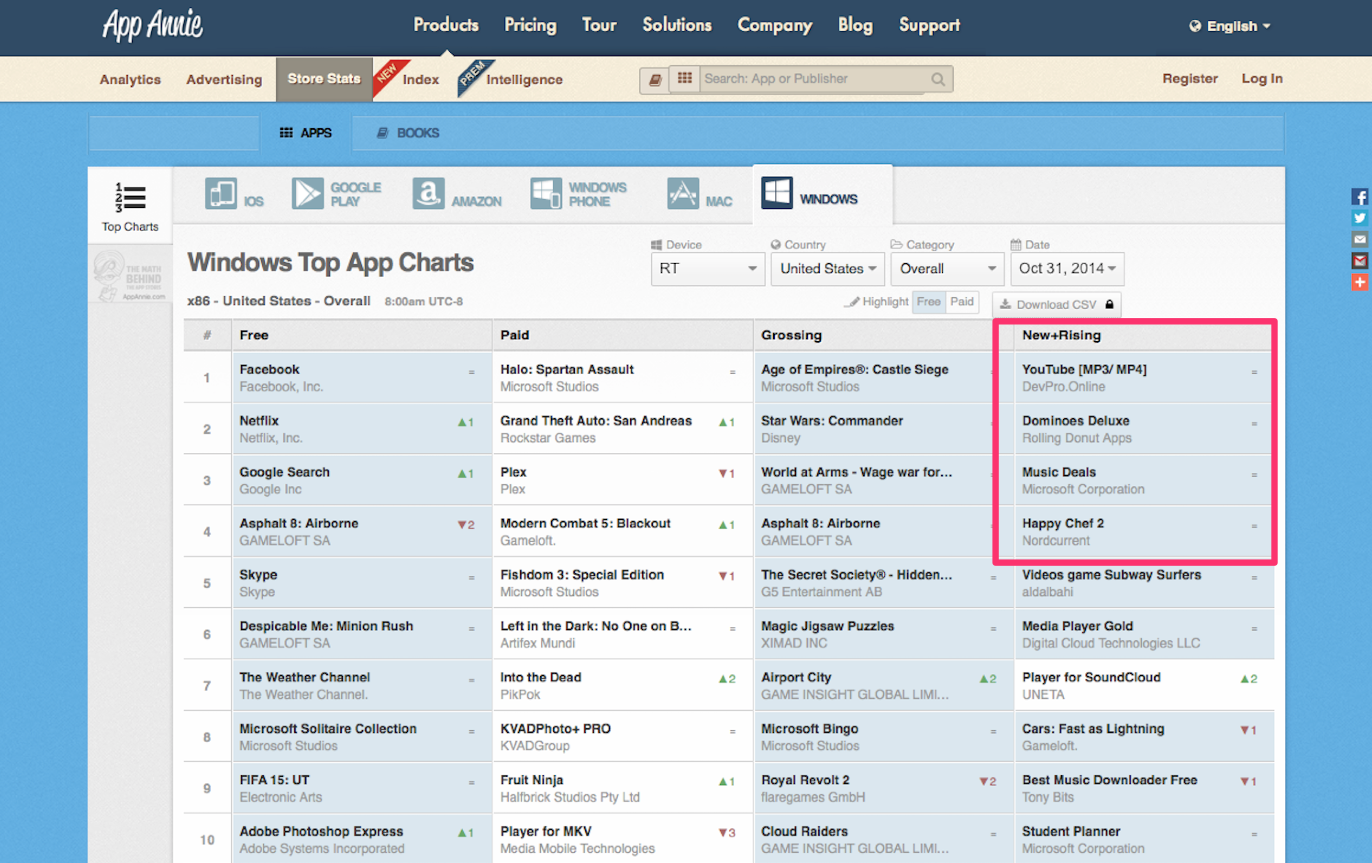The height and width of the screenshot is (863, 1372).
Task: Open the Index nav link
Action: point(421,80)
